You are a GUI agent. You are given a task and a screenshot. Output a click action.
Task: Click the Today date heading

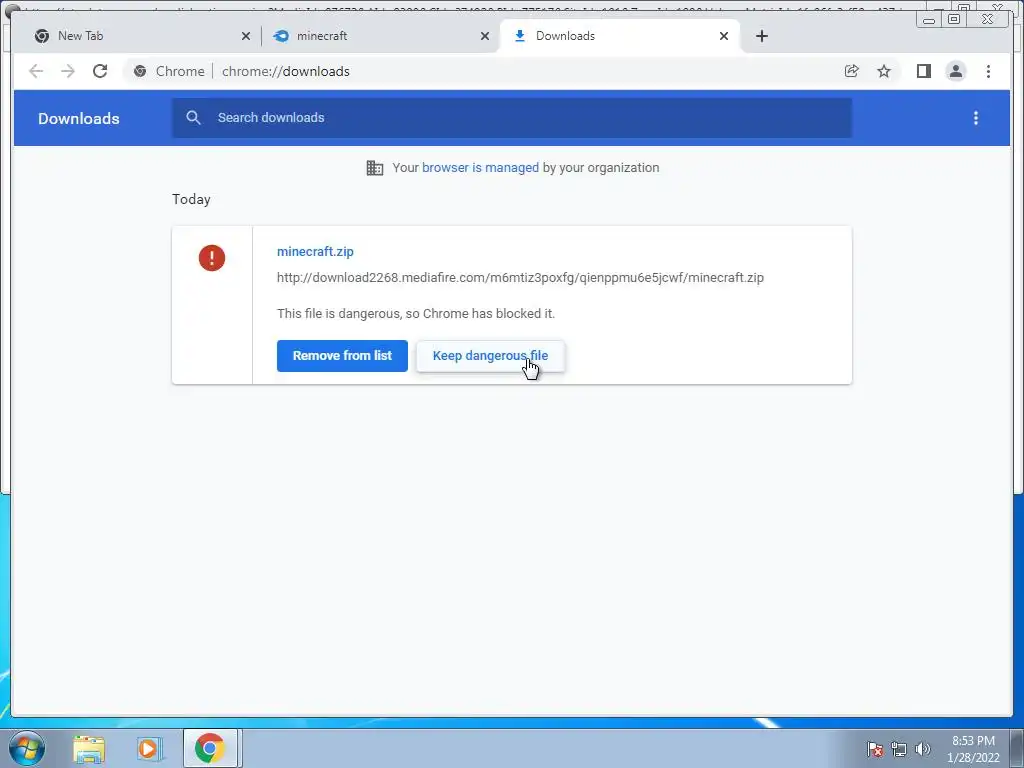pos(191,199)
